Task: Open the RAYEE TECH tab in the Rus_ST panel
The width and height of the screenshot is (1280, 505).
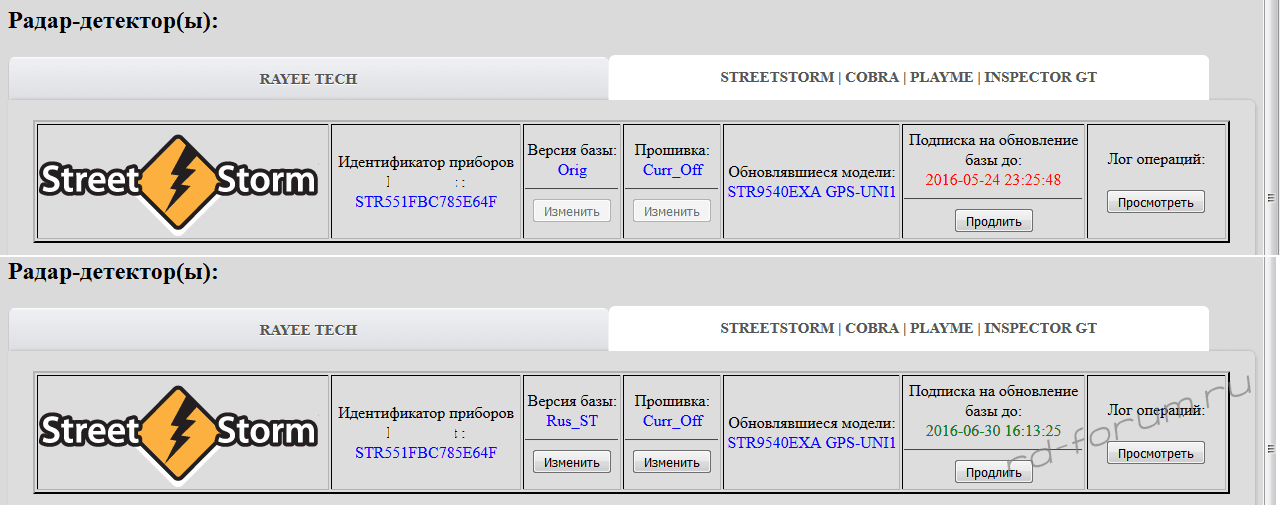Action: tap(308, 329)
